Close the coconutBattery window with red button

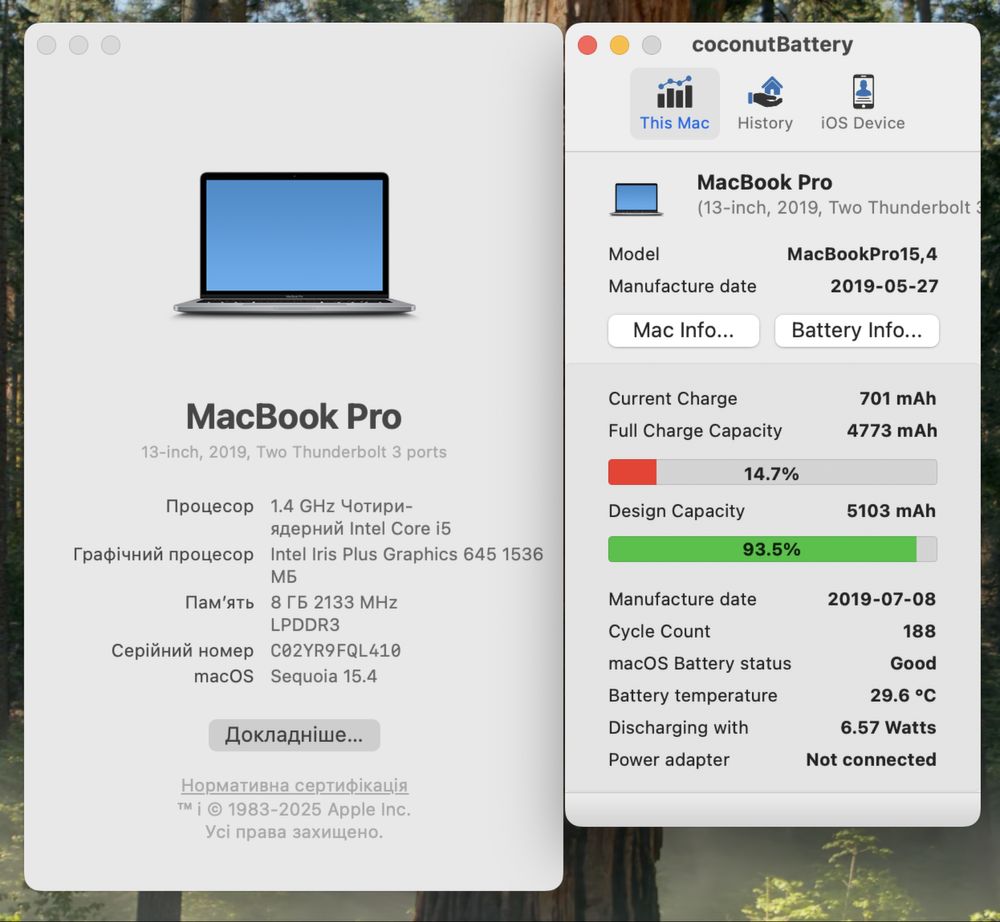pyautogui.click(x=587, y=45)
